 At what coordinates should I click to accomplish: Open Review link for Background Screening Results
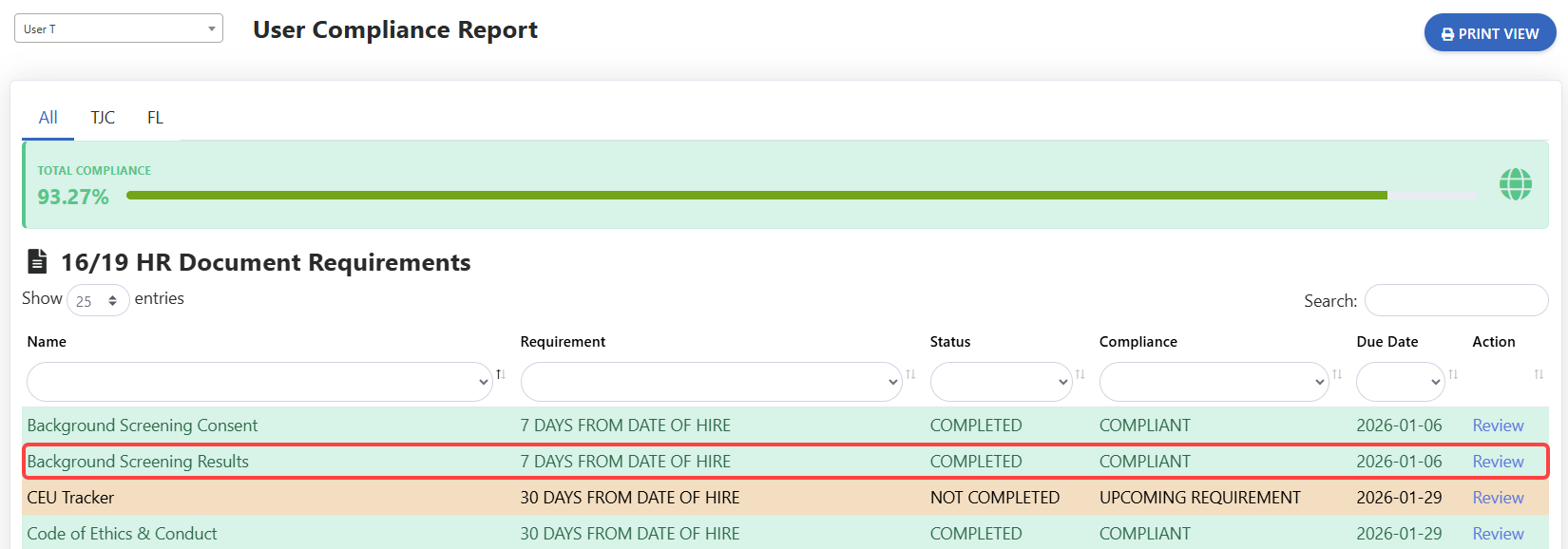1498,462
